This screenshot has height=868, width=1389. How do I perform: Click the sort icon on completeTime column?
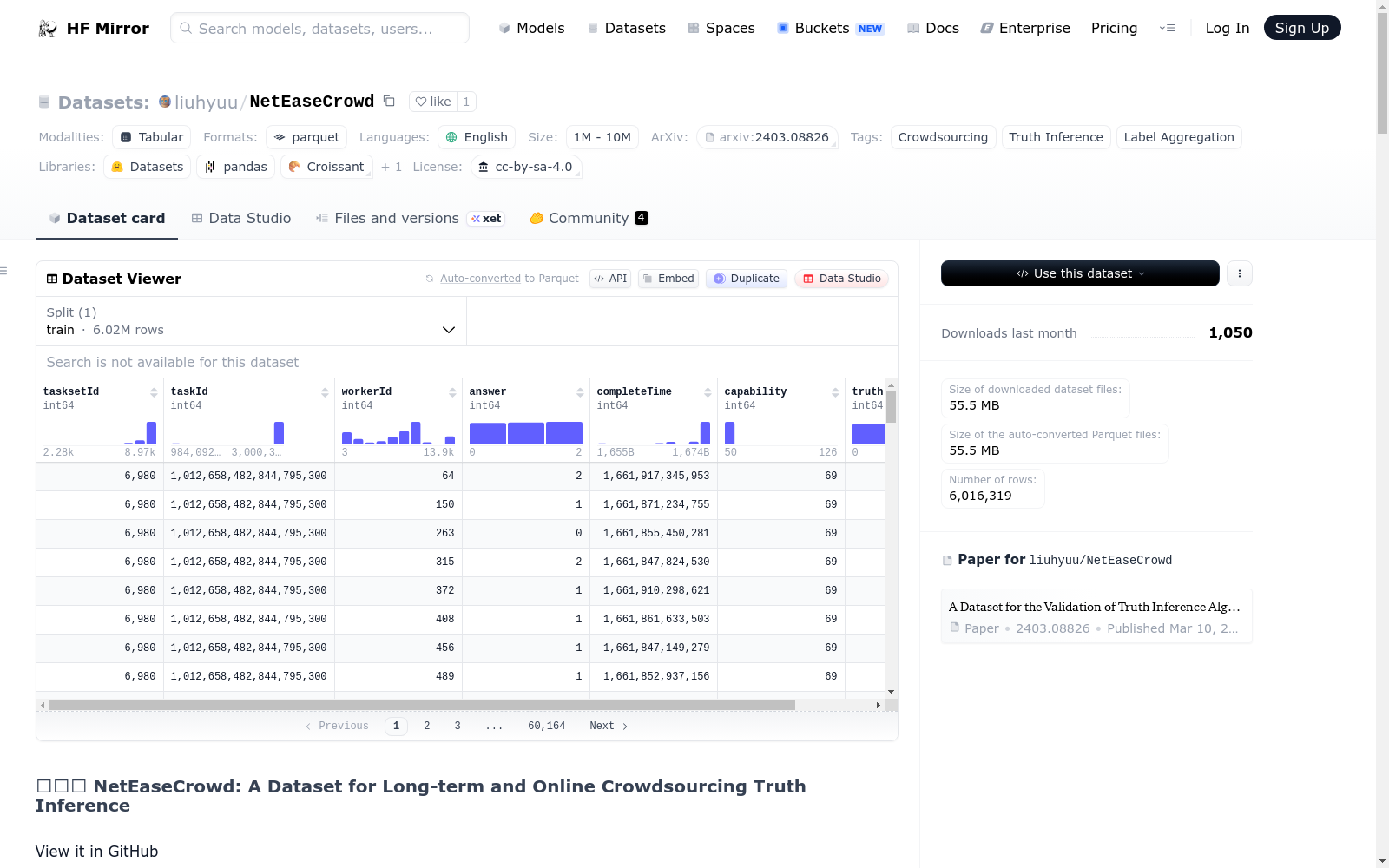[x=708, y=392]
